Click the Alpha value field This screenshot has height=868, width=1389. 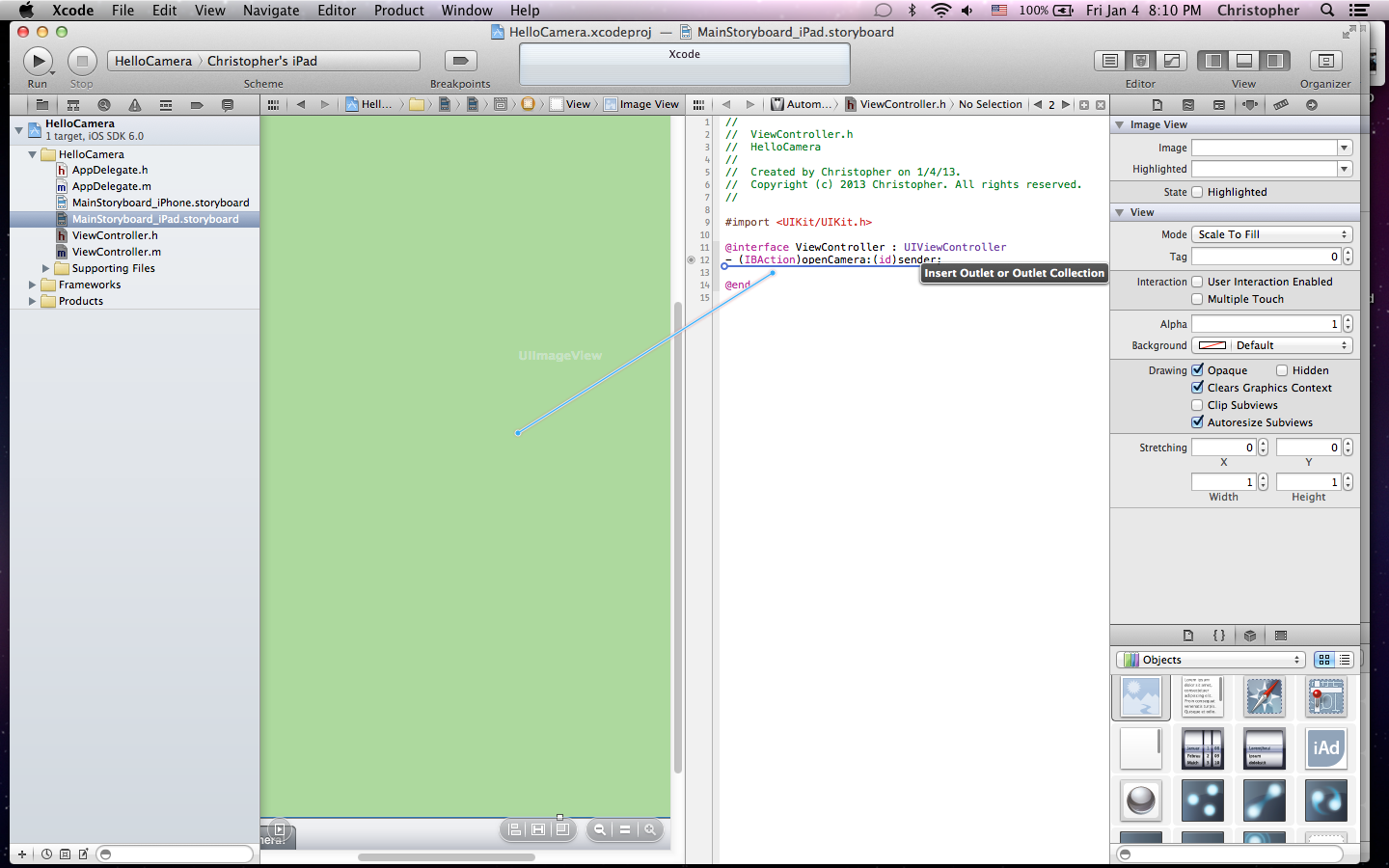coord(1266,324)
